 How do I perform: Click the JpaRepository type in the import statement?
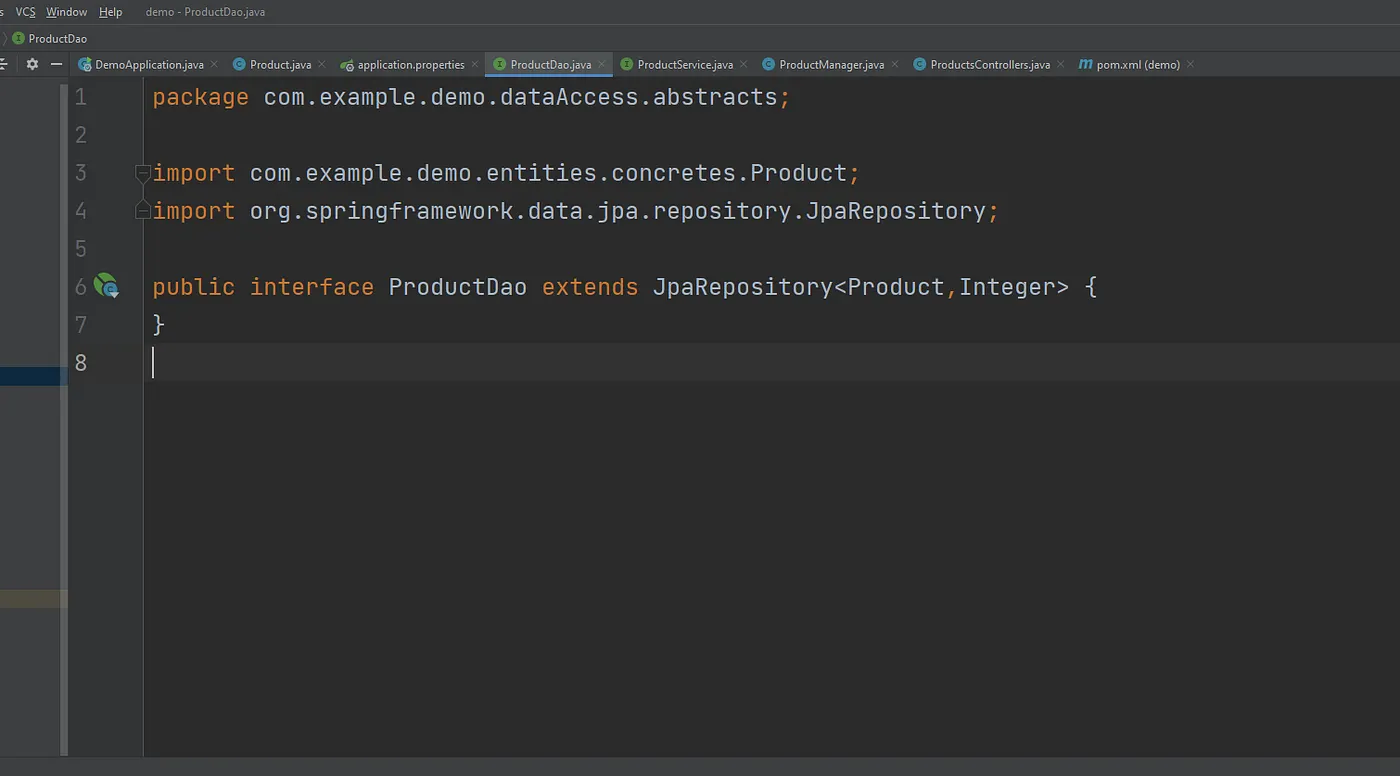coord(896,211)
